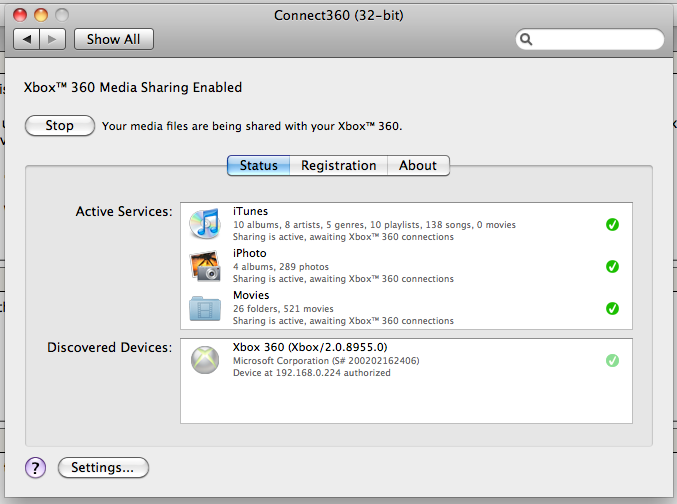677x504 pixels.
Task: Click 'Xbox™ 360 Media Sharing Enabled' heading
Action: (133, 87)
